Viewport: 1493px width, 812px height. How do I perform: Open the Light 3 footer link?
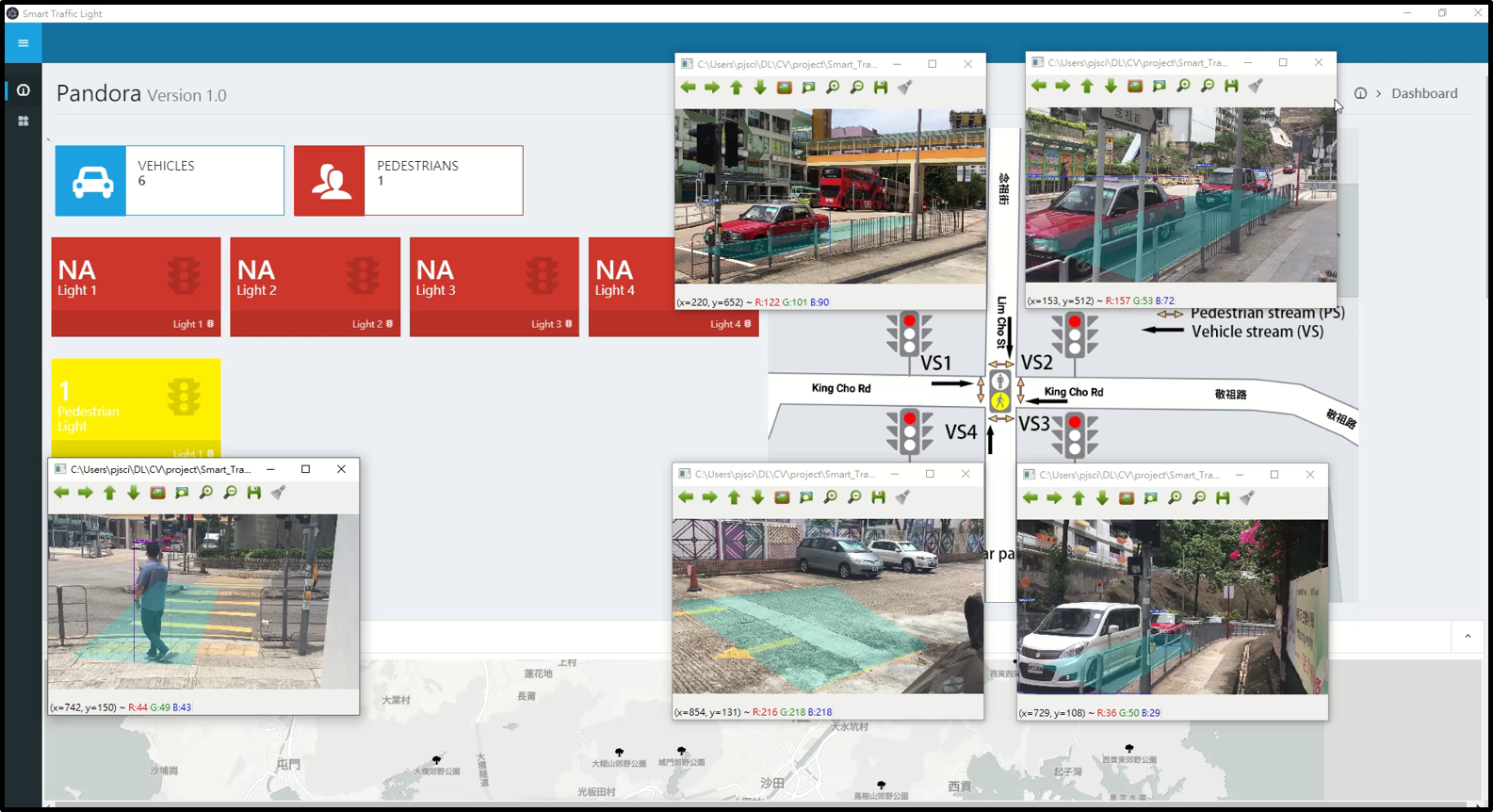pyautogui.click(x=551, y=324)
